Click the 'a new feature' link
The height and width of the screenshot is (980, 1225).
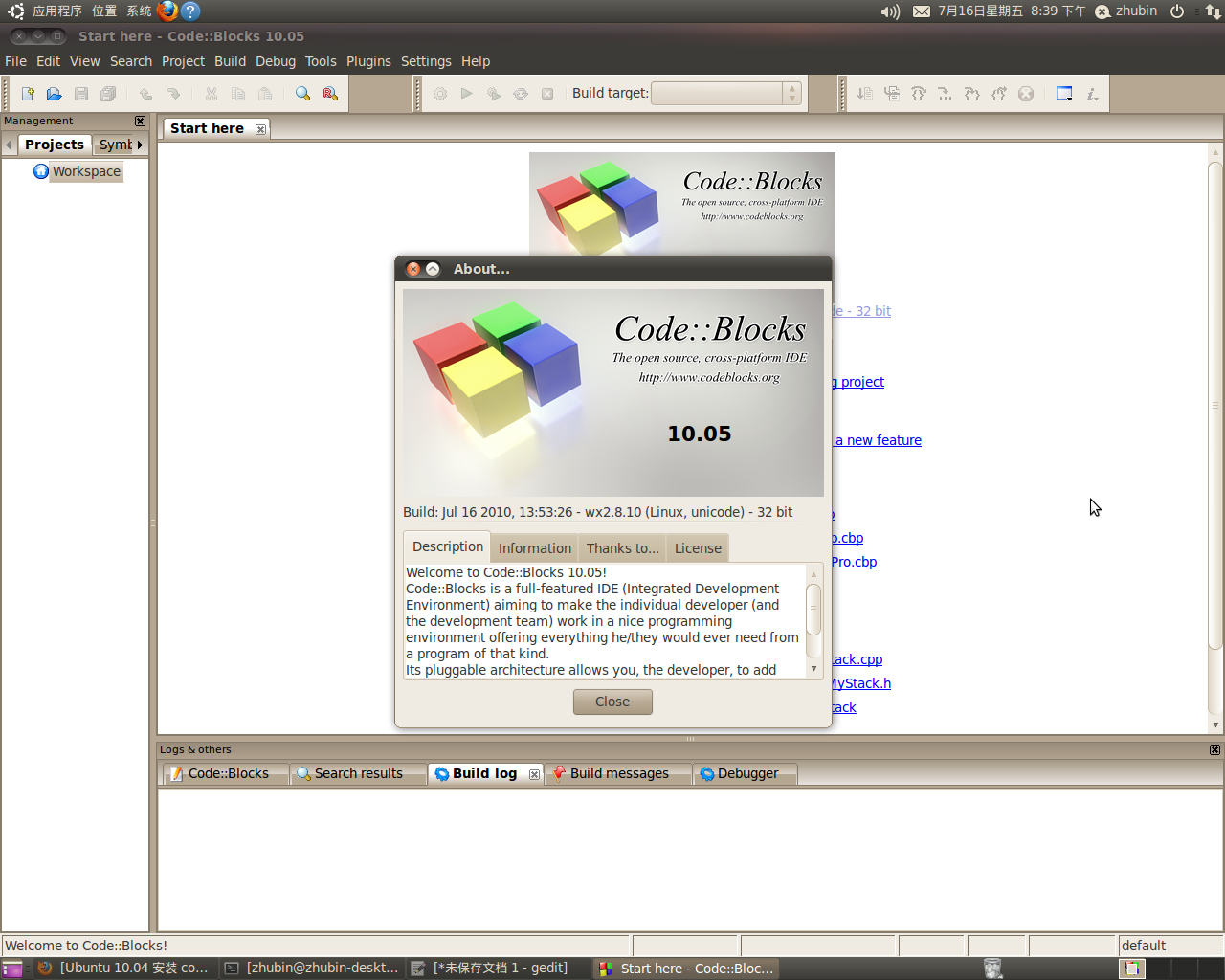point(879,440)
